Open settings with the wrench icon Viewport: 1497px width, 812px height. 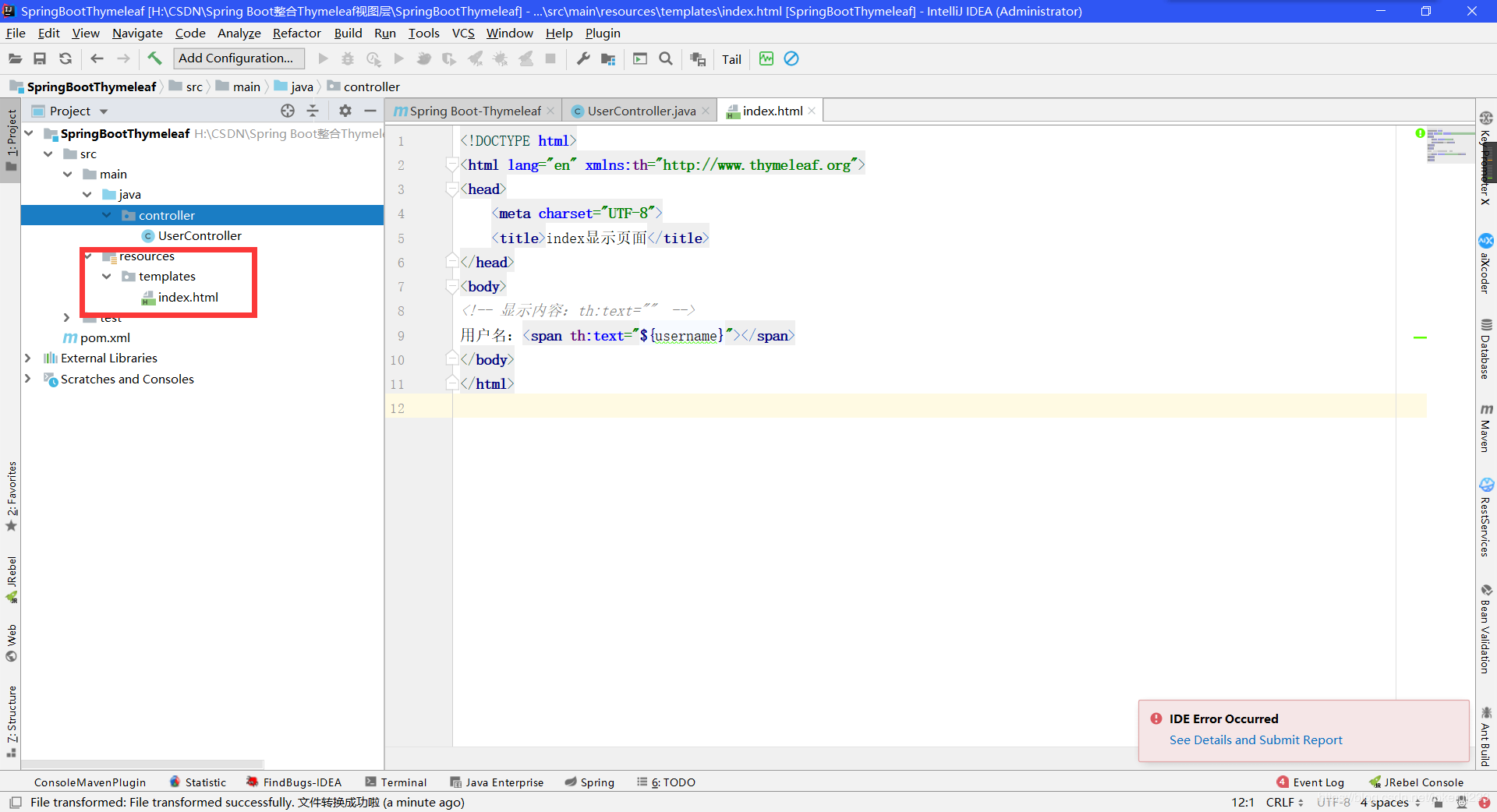click(x=583, y=58)
